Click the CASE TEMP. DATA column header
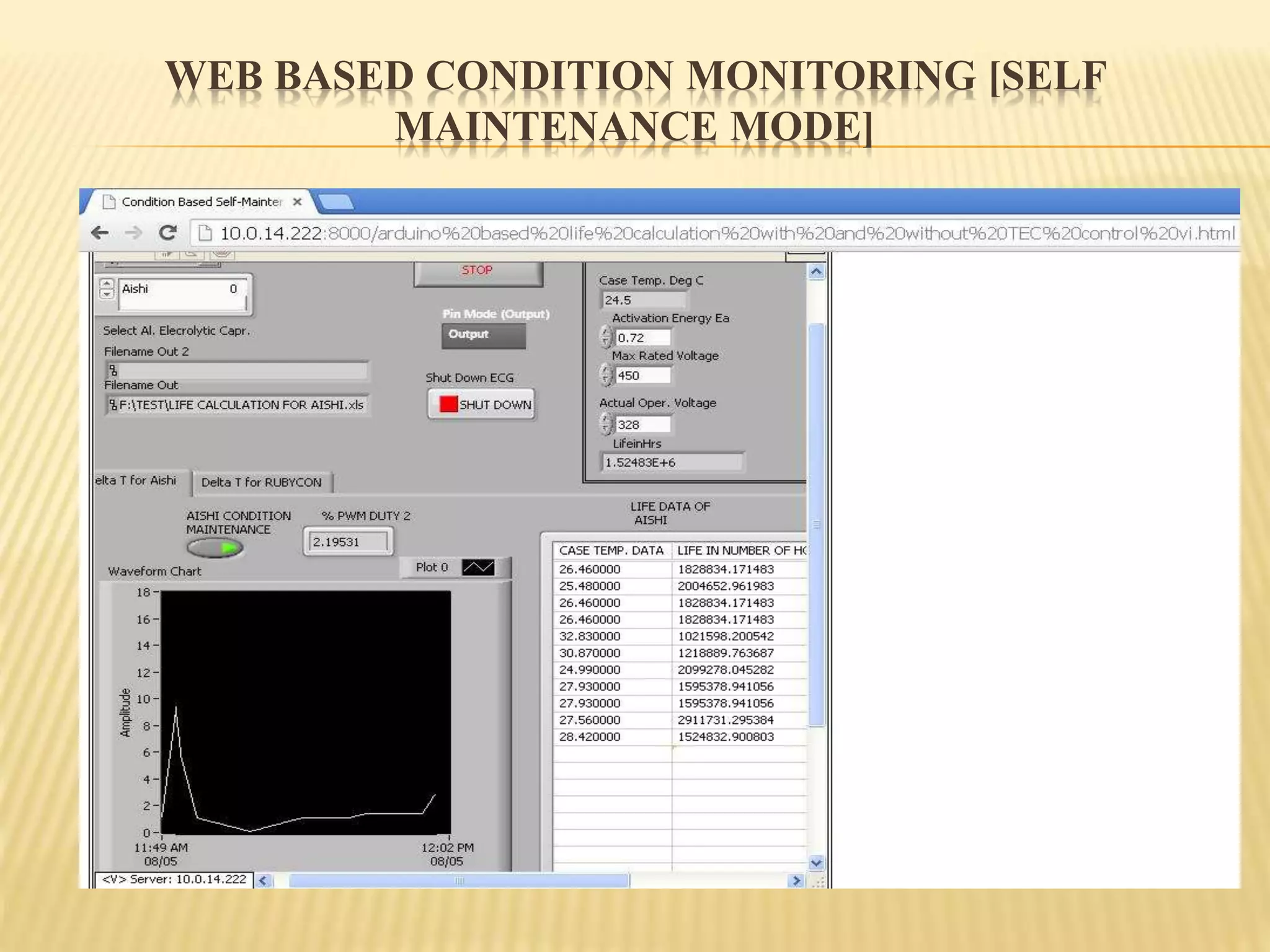The height and width of the screenshot is (952, 1270). [x=611, y=550]
